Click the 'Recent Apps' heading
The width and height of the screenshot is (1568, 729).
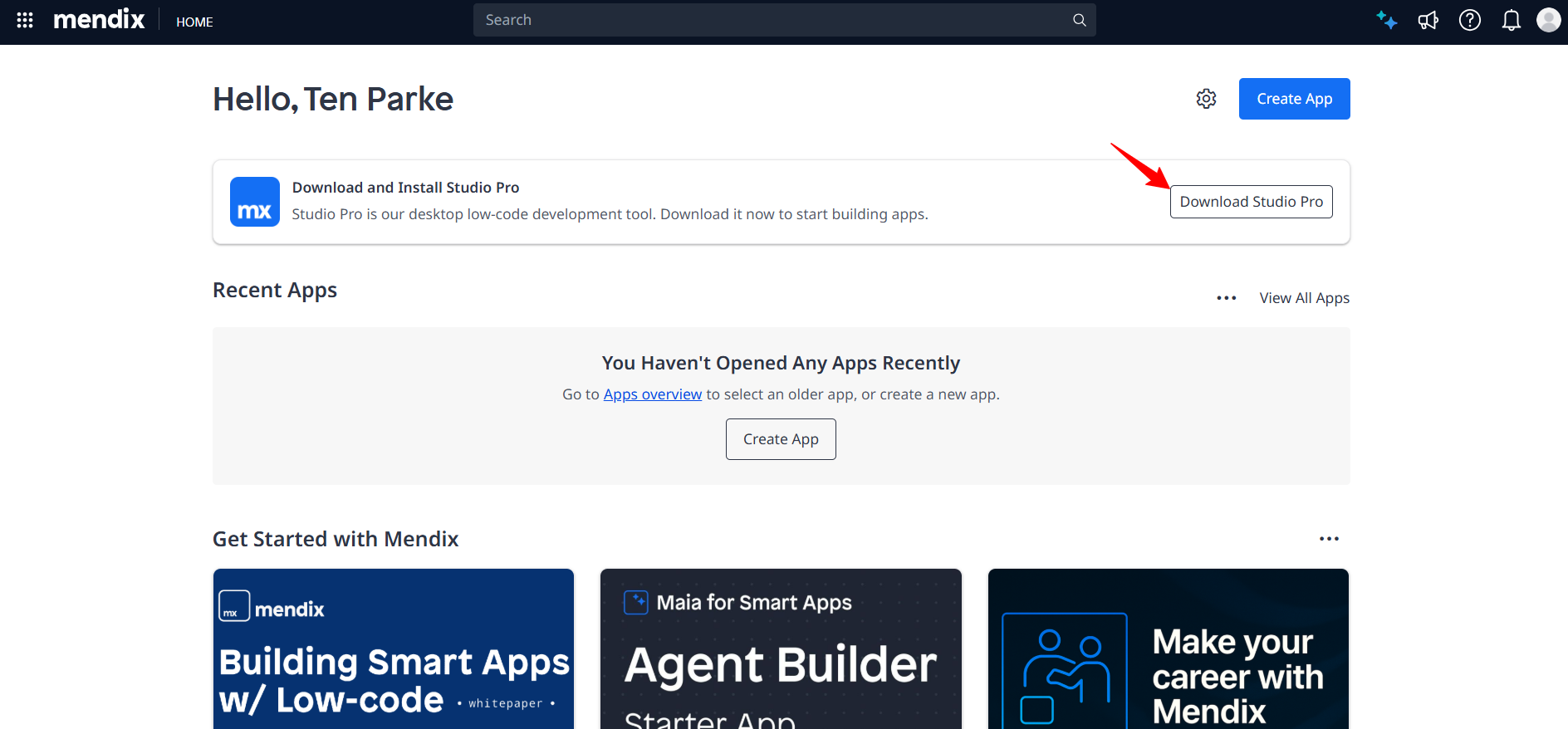(x=275, y=290)
